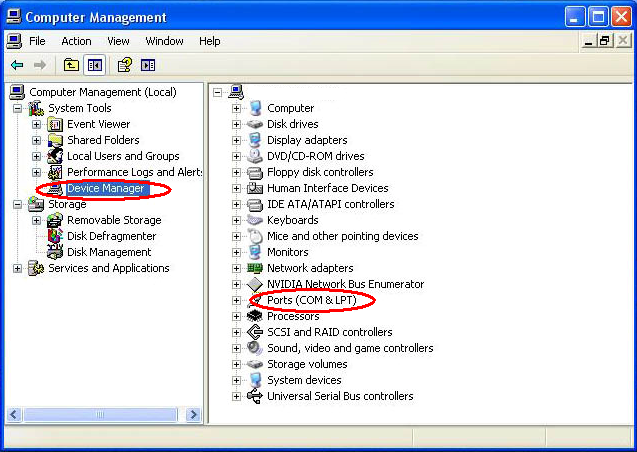The image size is (637, 452).
Task: Open the Help toolbar icon with question mark
Action: 125,65
